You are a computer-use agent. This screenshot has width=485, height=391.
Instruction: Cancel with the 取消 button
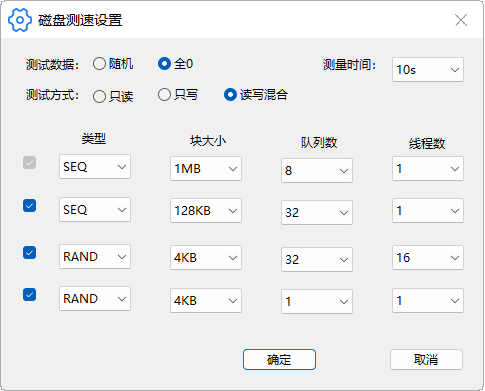pyautogui.click(x=426, y=359)
